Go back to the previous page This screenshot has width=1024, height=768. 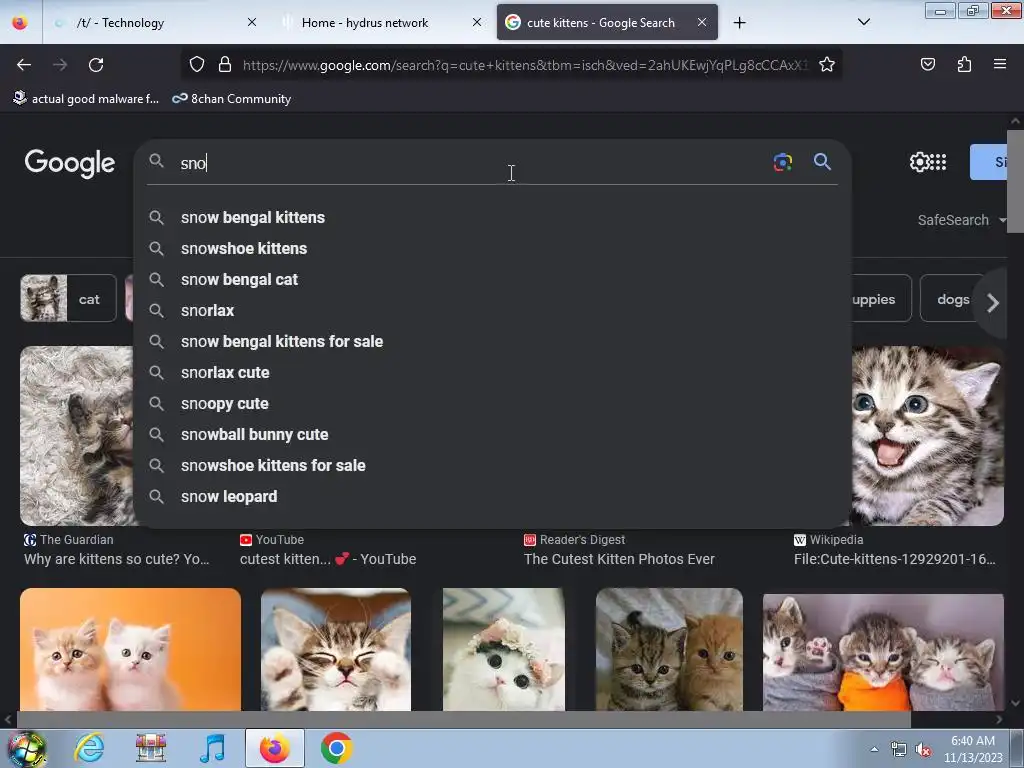[24, 65]
